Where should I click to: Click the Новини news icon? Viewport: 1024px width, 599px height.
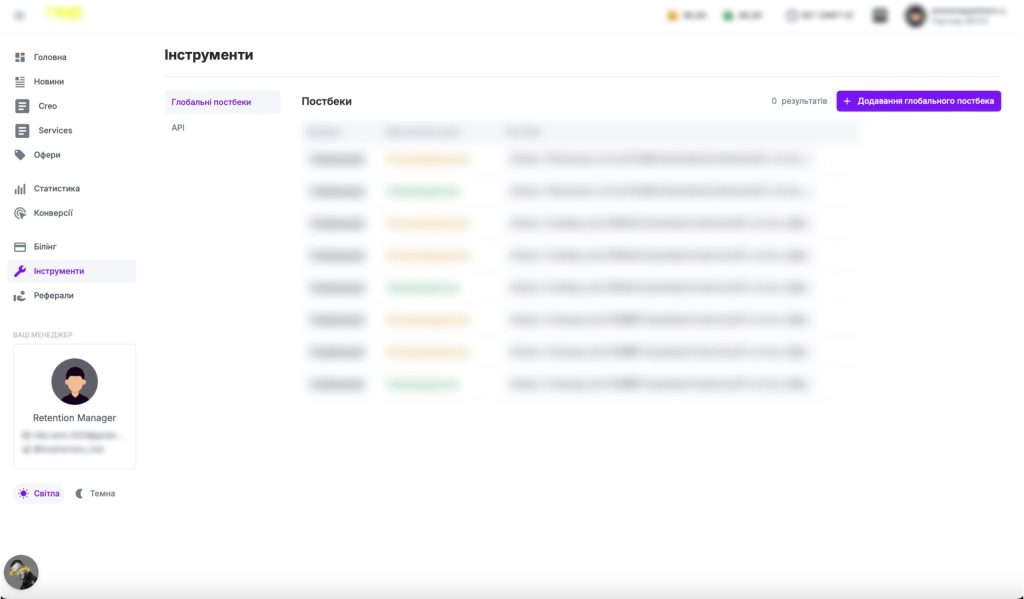pos(20,82)
